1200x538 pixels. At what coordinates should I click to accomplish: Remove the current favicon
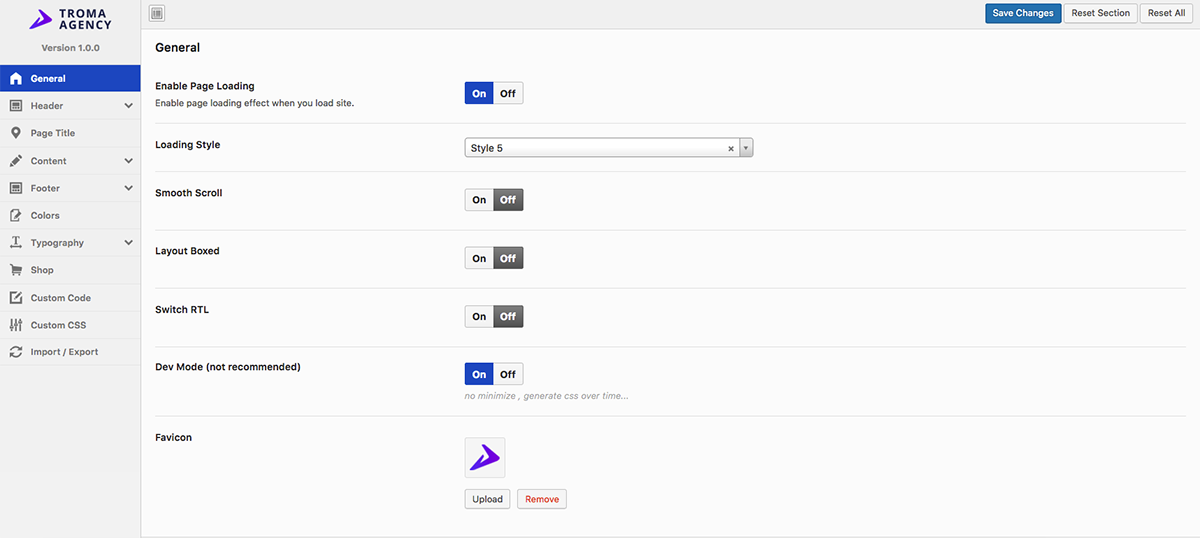pyautogui.click(x=542, y=499)
